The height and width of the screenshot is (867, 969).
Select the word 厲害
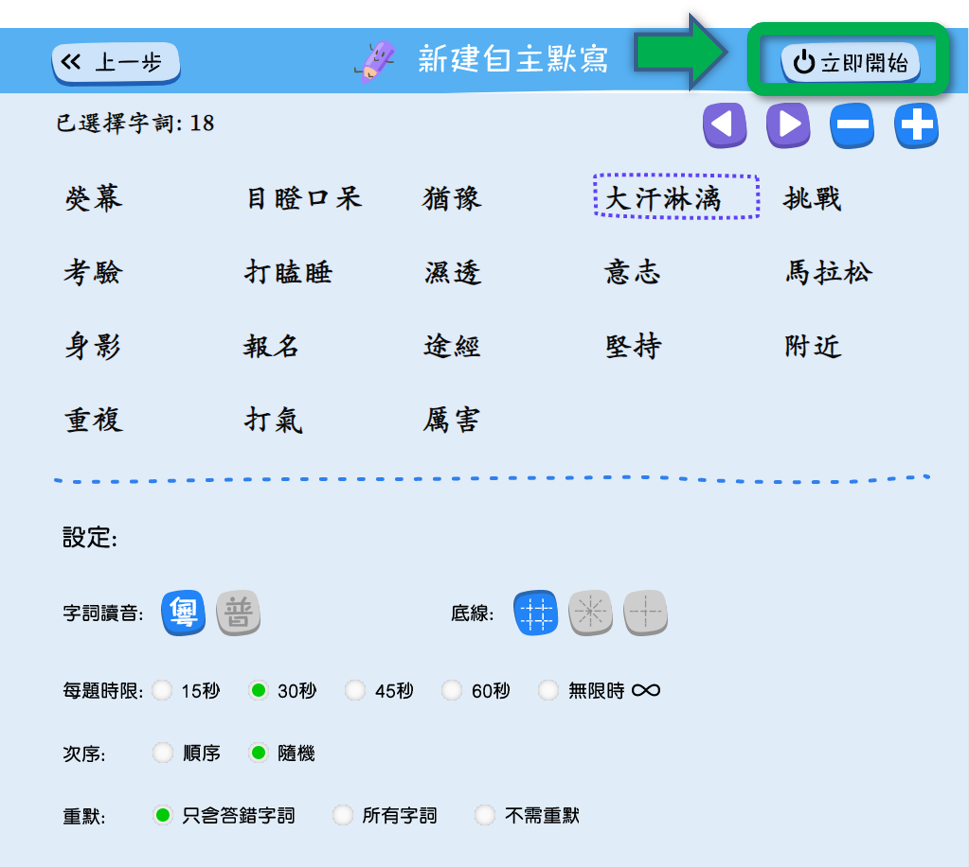[x=452, y=420]
